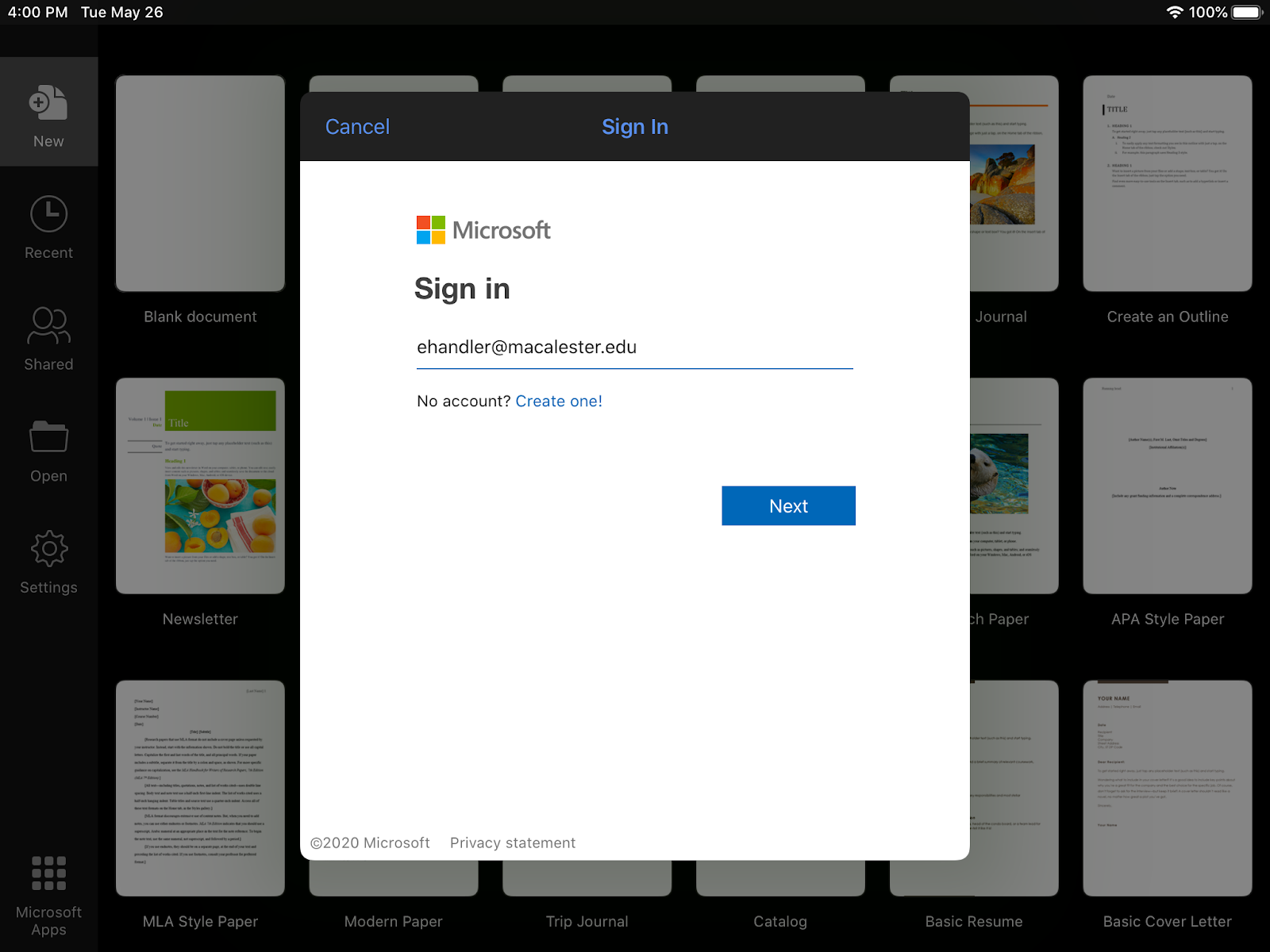Choose the APA Style Paper template
This screenshot has height=952, width=1270.
coord(1168,486)
